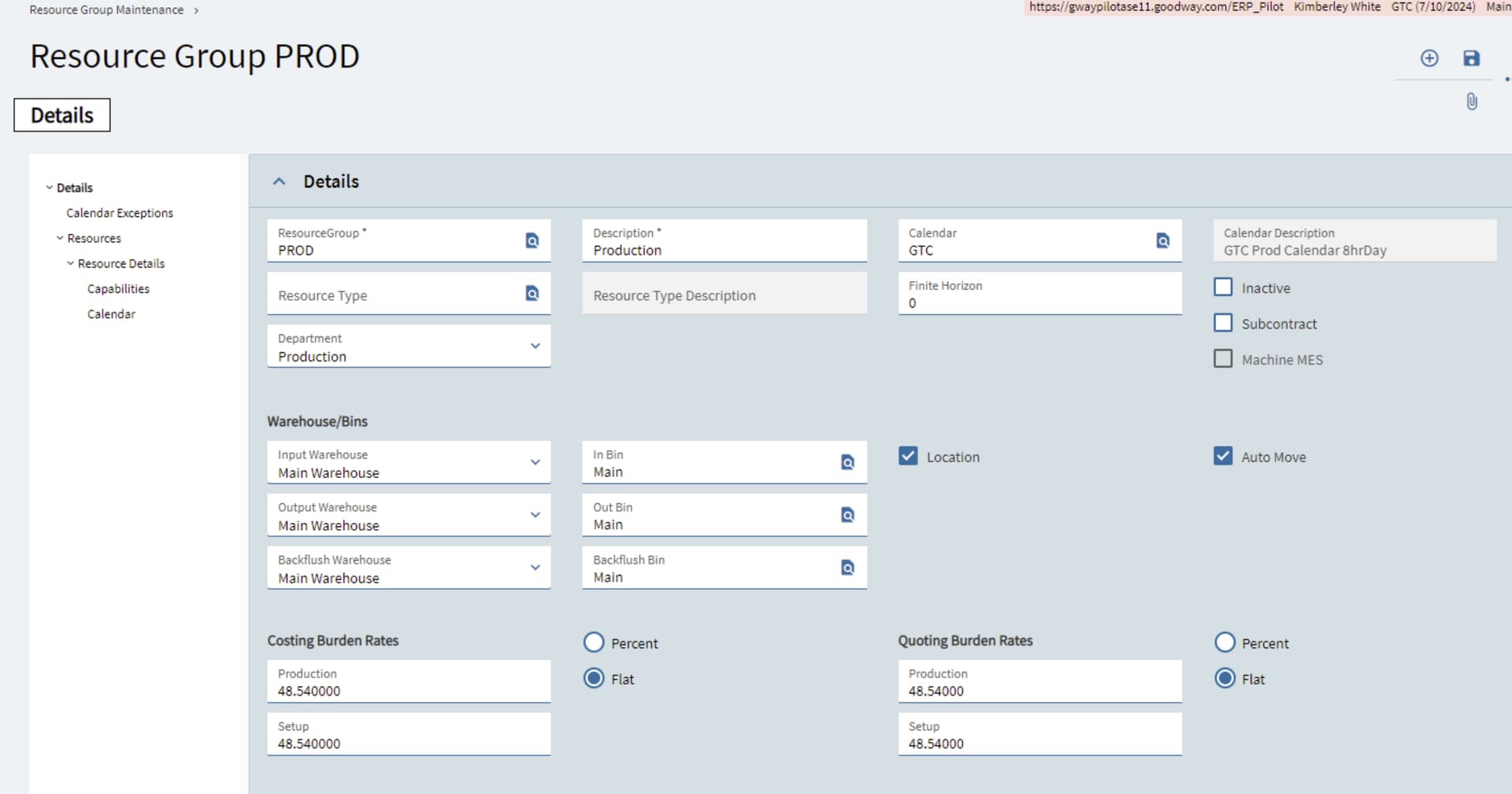Screen dimensions: 1512x794
Task: Select Percent for Costing Burden Rates
Action: click(594, 643)
